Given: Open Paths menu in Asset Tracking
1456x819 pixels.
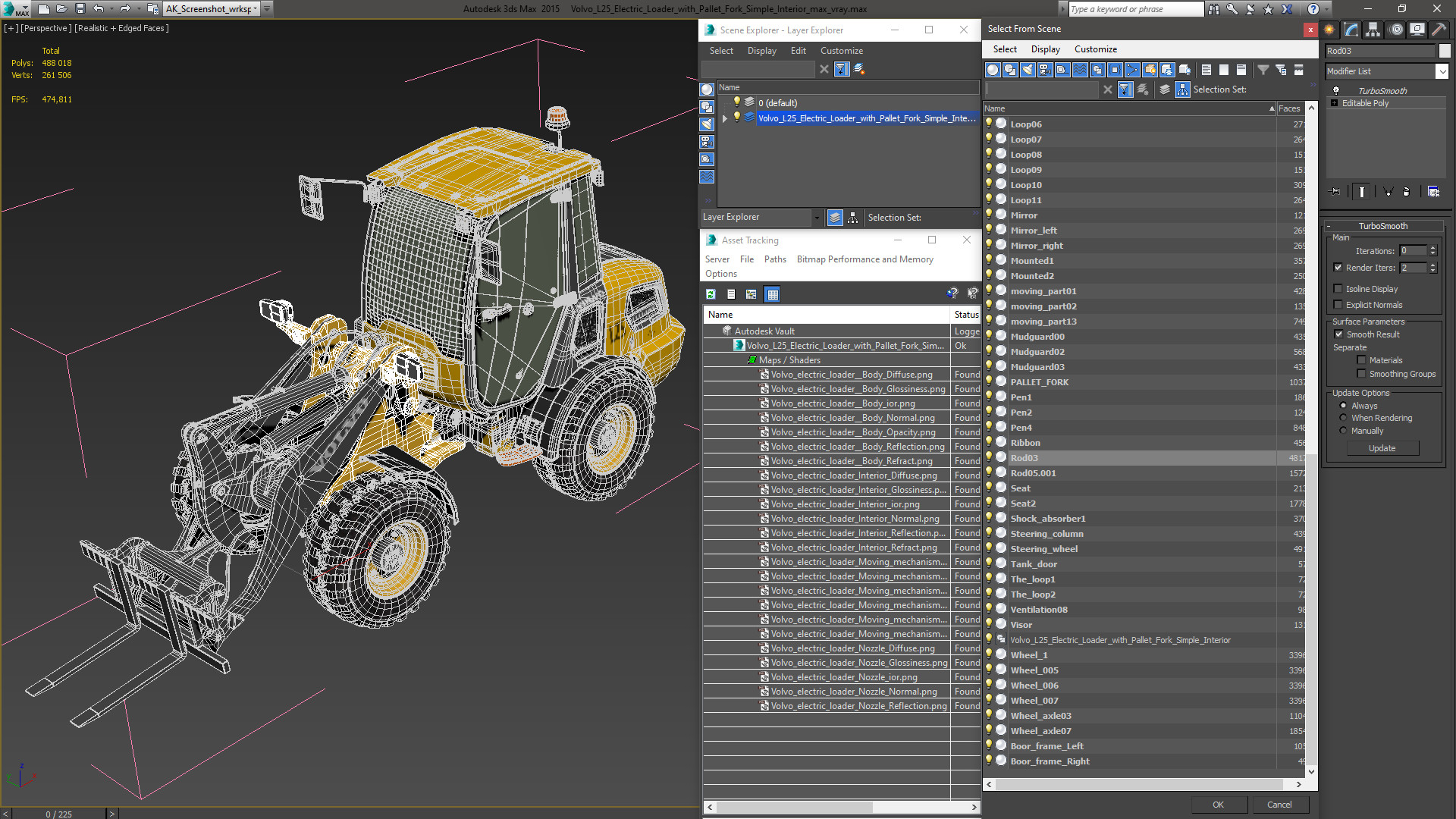Looking at the screenshot, I should tap(775, 259).
